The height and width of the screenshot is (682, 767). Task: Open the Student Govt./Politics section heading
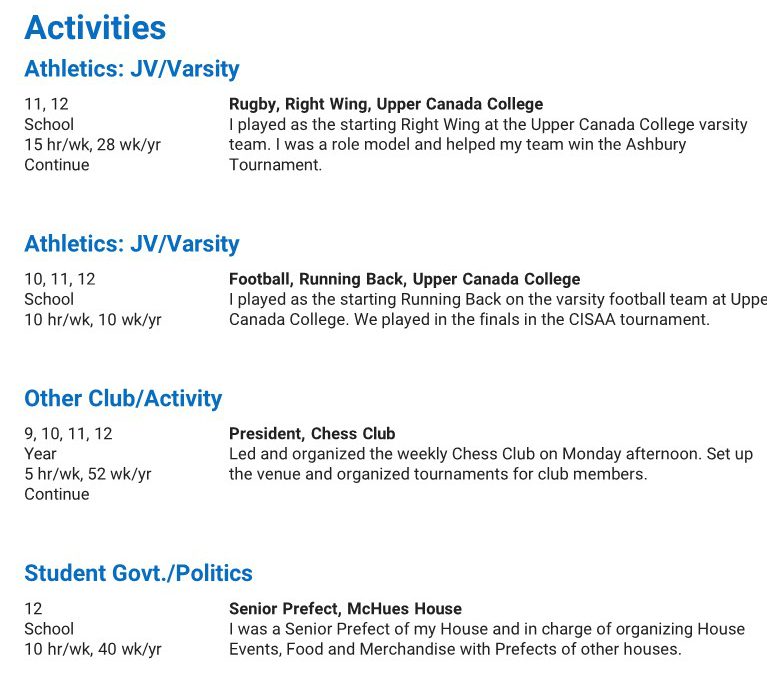138,573
